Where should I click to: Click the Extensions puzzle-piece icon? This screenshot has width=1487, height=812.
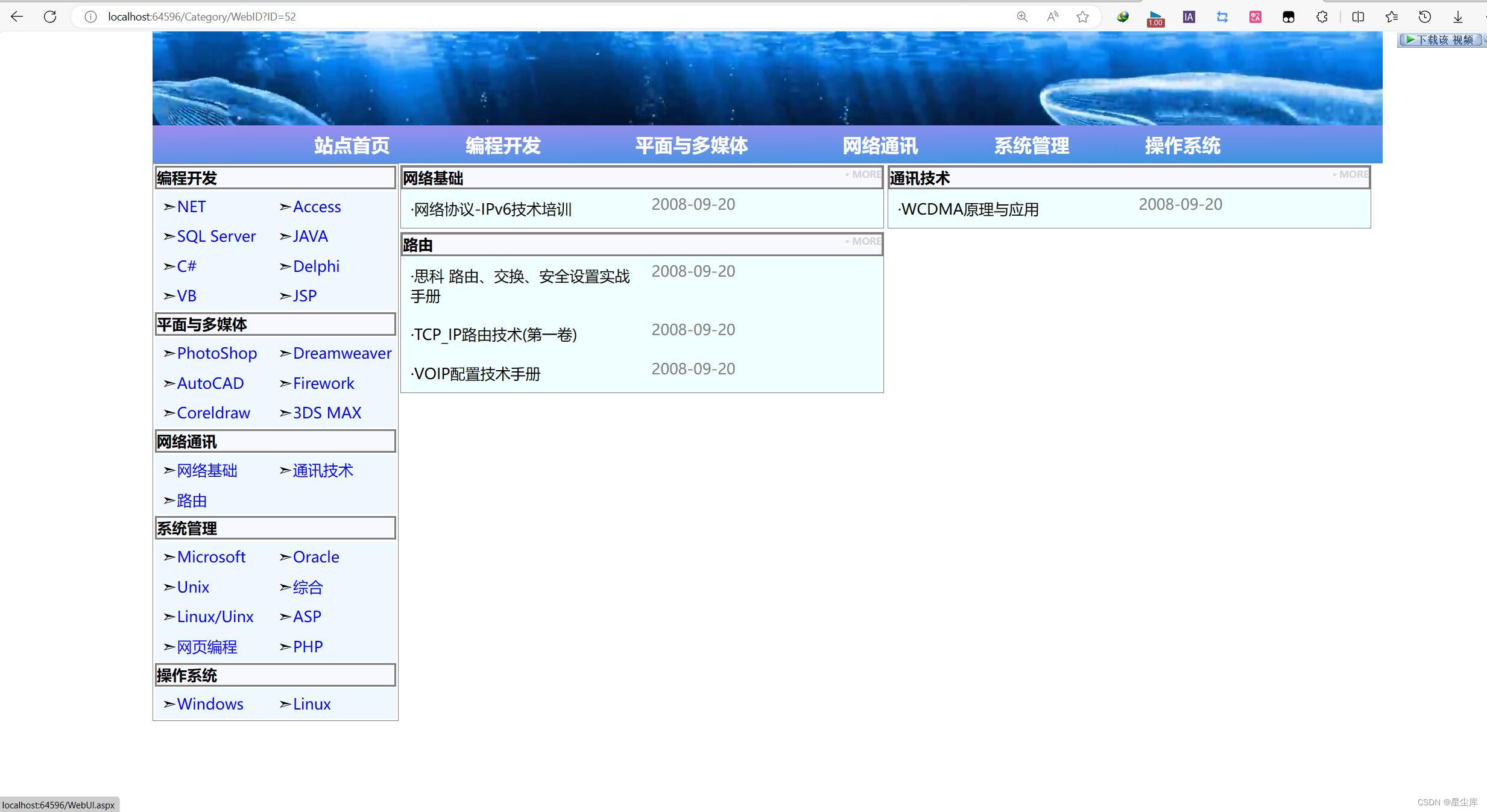1322,16
